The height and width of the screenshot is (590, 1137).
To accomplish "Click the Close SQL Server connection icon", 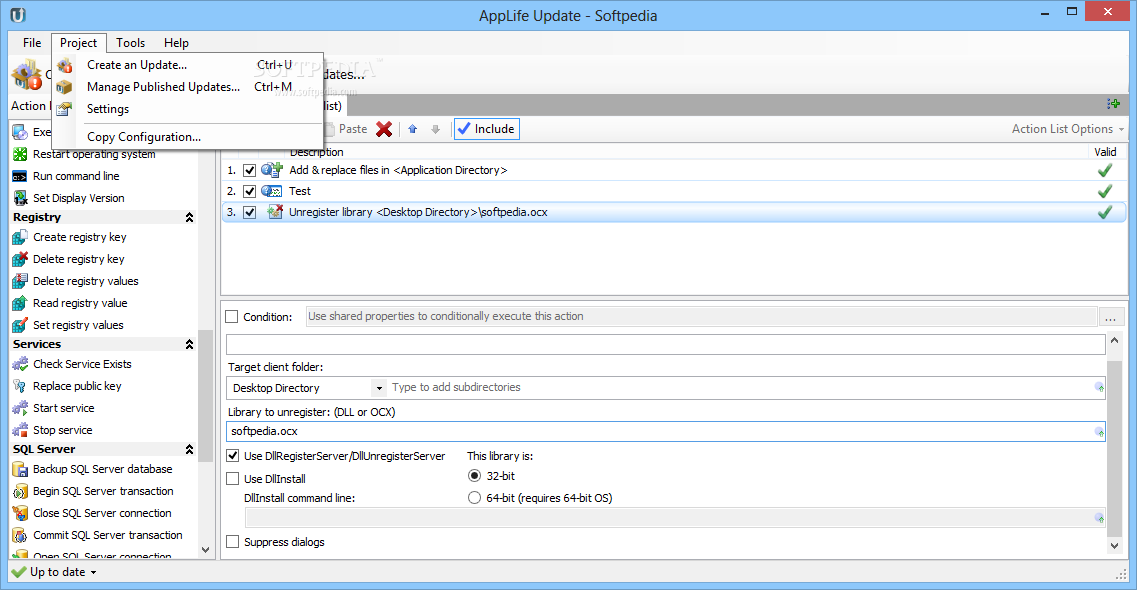I will [20, 513].
